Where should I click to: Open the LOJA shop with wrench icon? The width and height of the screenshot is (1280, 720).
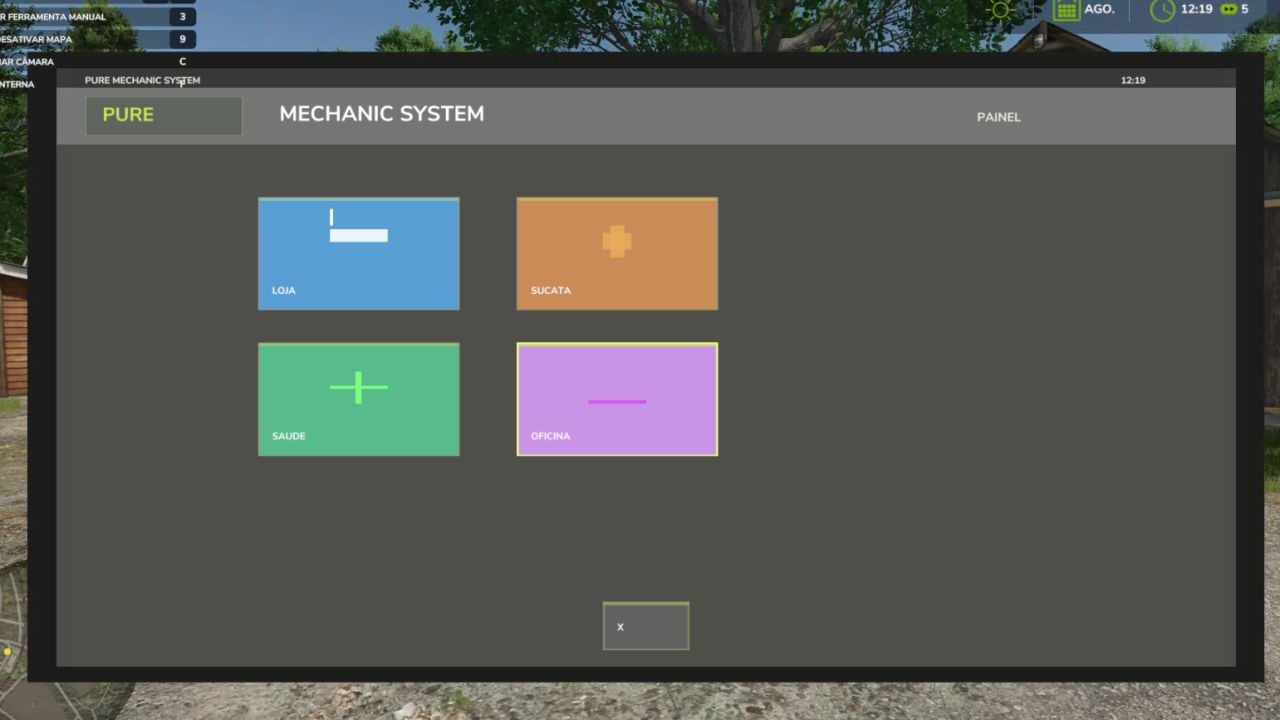358,228
